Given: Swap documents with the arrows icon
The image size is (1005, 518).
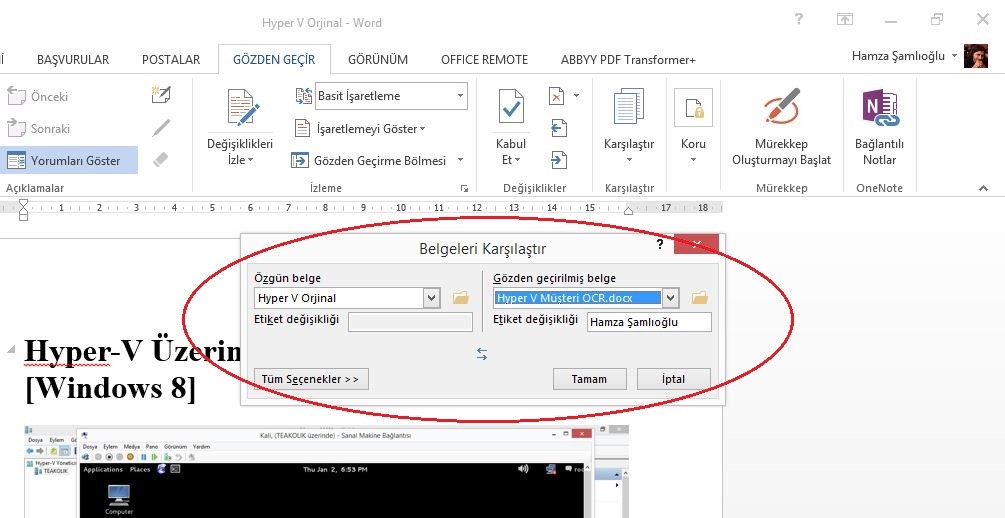Looking at the screenshot, I should (482, 354).
